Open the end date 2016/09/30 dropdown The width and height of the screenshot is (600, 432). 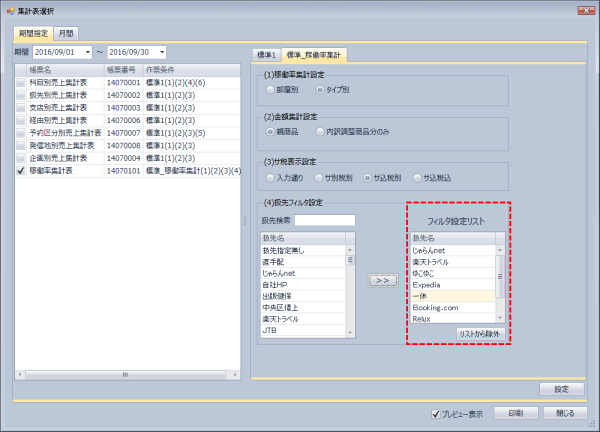(162, 52)
